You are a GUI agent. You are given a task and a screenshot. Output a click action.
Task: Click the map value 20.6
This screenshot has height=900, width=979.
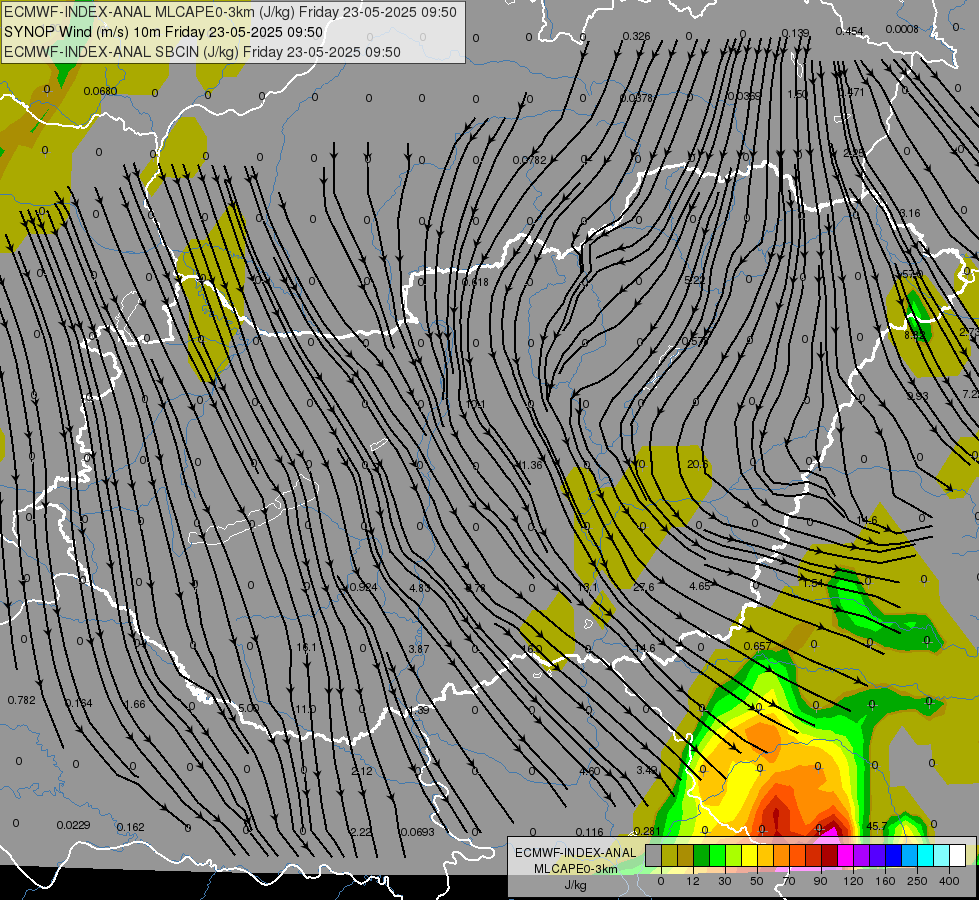[x=697, y=464]
